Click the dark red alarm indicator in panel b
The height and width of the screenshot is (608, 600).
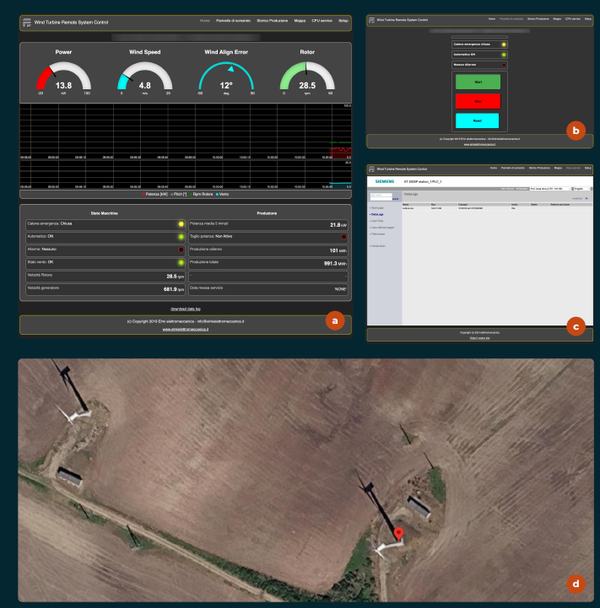(503, 65)
